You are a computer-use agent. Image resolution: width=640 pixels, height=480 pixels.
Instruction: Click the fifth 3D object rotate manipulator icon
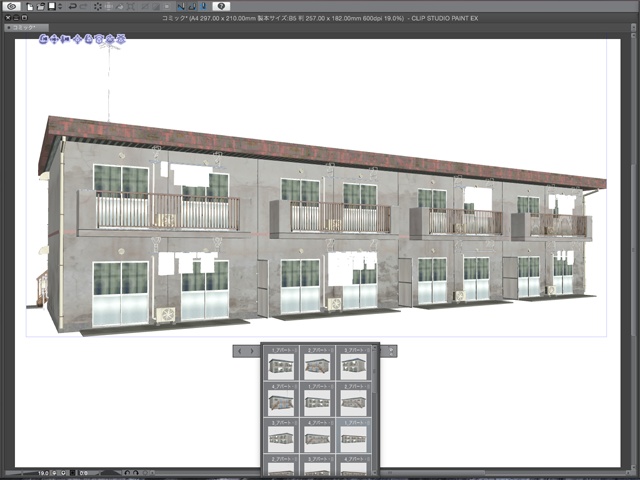[x=89, y=40]
